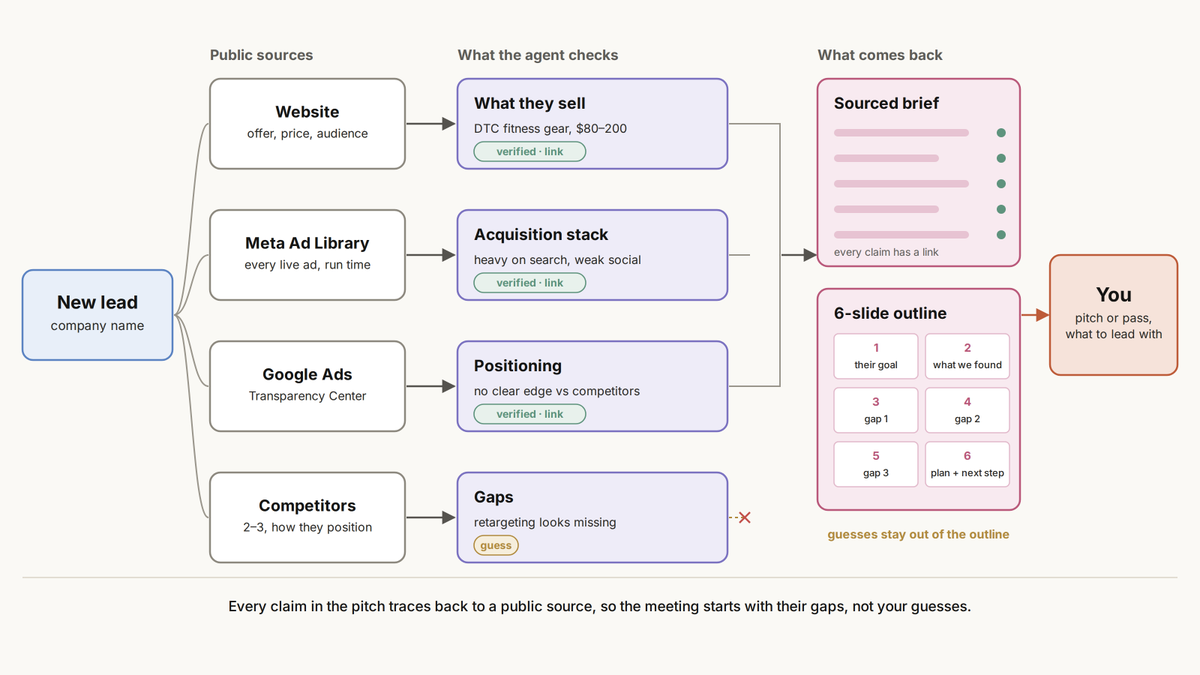Image resolution: width=1200 pixels, height=675 pixels.
Task: Click "What the agent checks" column header
Action: (x=538, y=55)
